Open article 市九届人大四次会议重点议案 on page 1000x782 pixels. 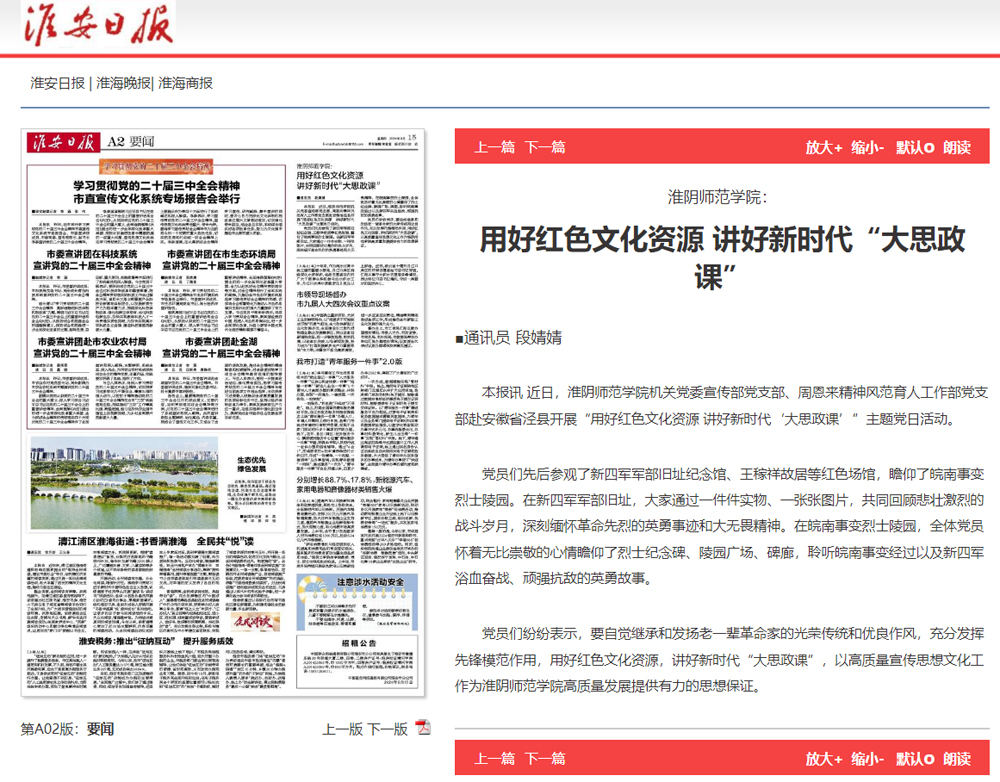coord(343,299)
